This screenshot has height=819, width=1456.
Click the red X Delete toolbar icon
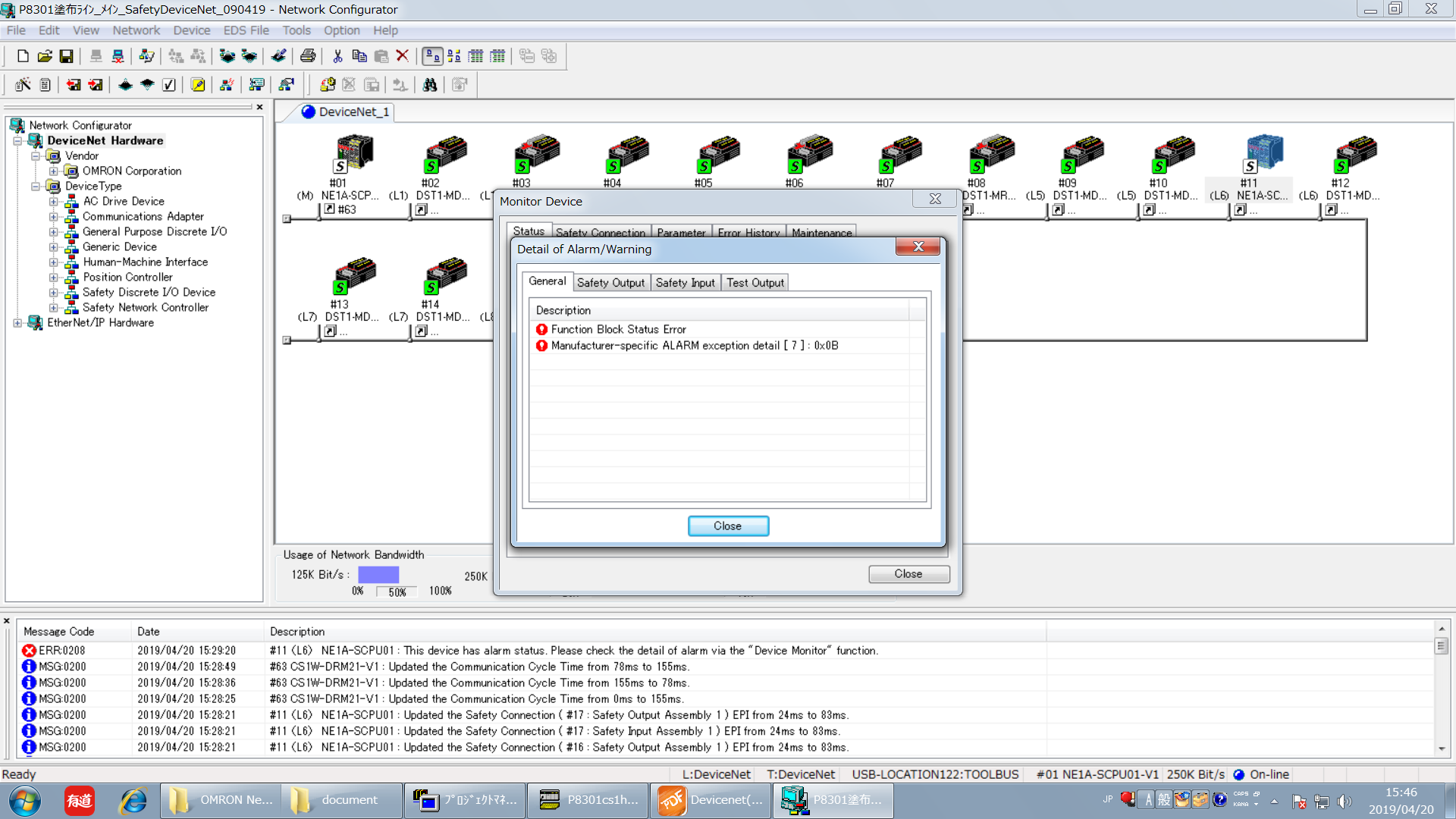(403, 56)
